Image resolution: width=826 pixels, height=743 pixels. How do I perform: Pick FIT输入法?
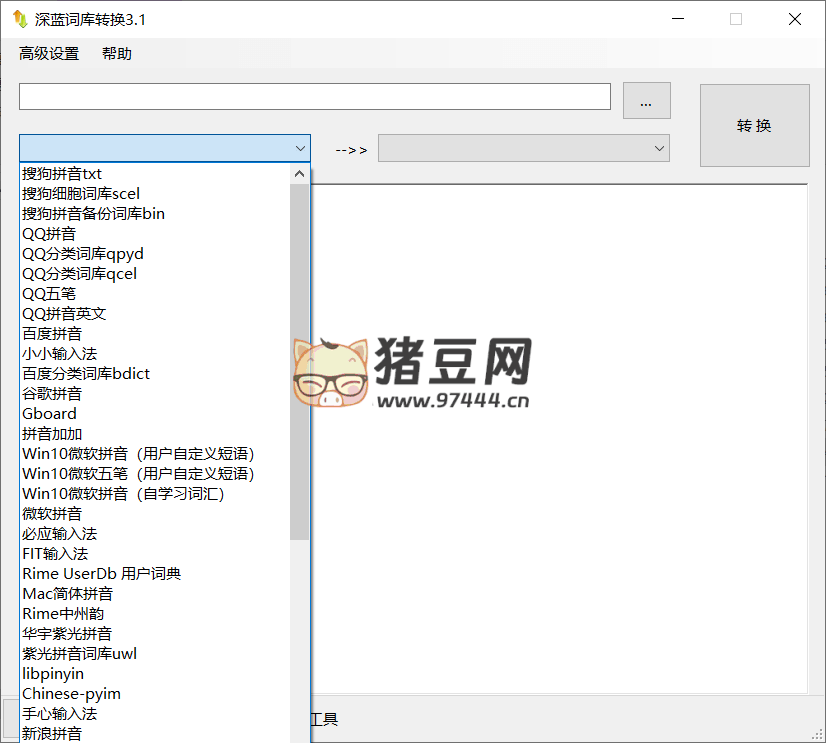(x=155, y=554)
